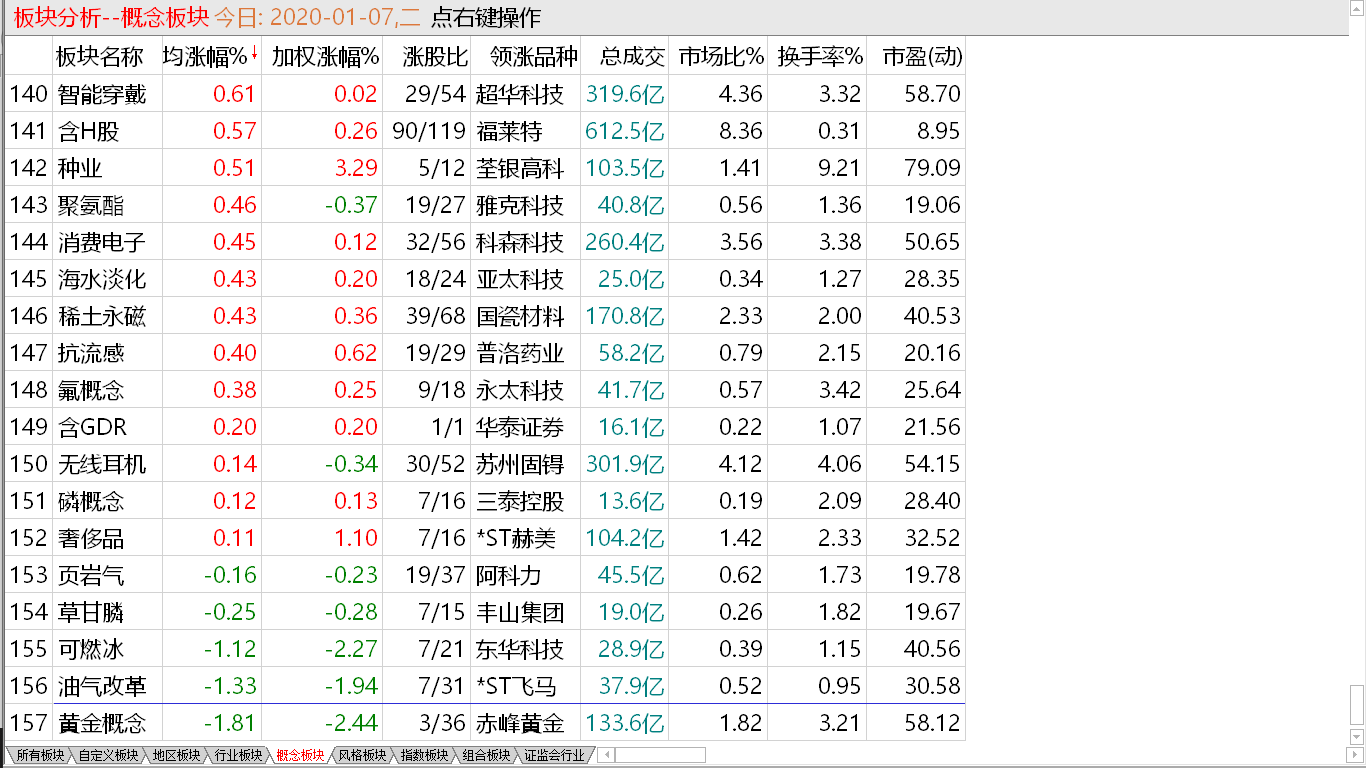Sort by the 总成交 column header
This screenshot has height=768, width=1366.
tap(634, 57)
